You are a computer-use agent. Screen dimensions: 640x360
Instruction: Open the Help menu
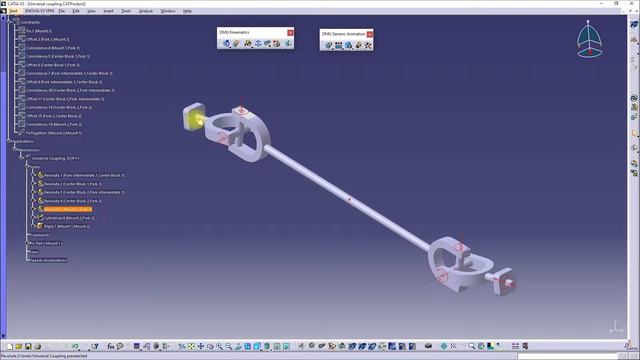point(187,11)
